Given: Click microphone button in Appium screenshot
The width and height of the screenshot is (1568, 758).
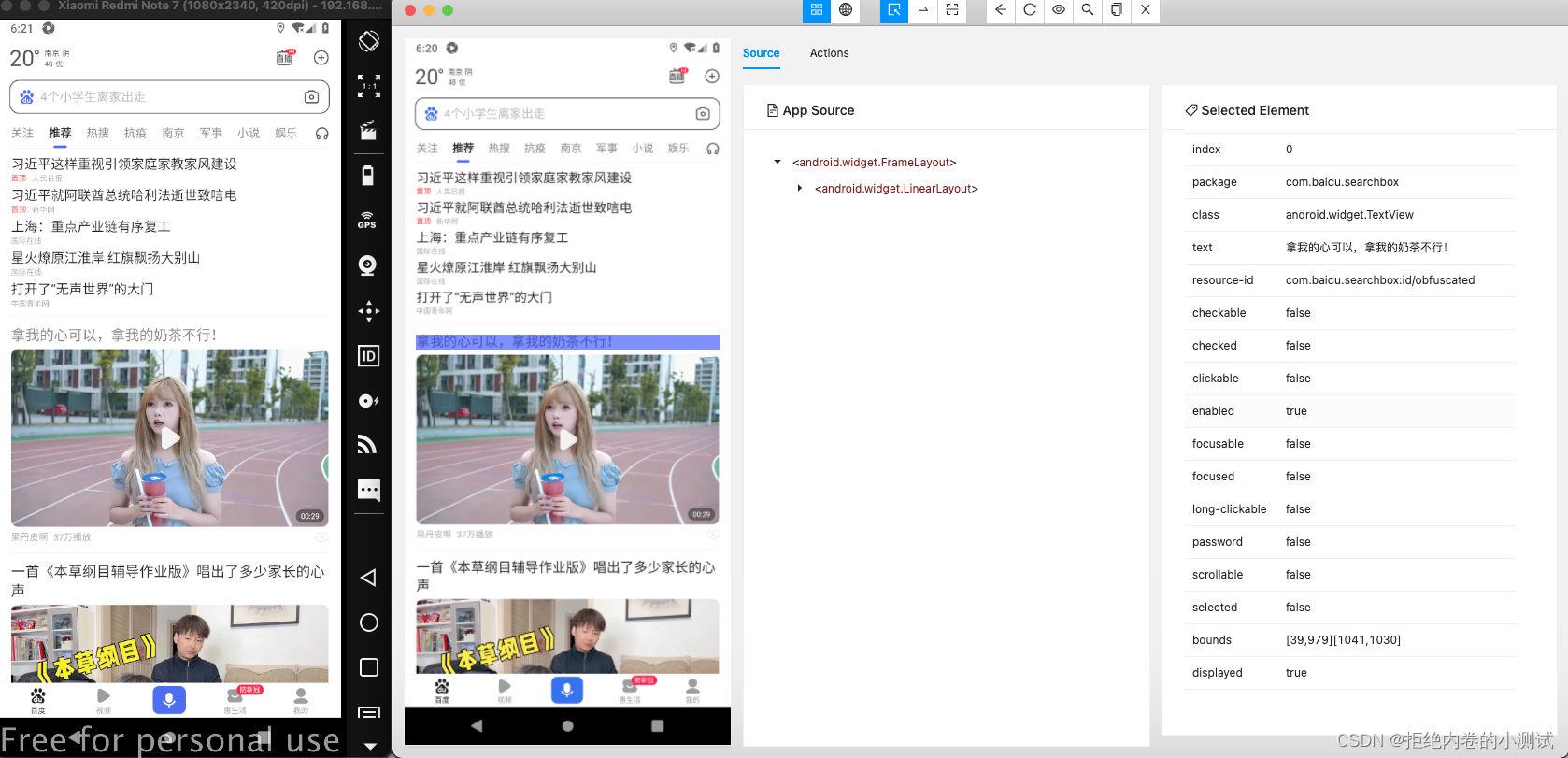Looking at the screenshot, I should (567, 690).
